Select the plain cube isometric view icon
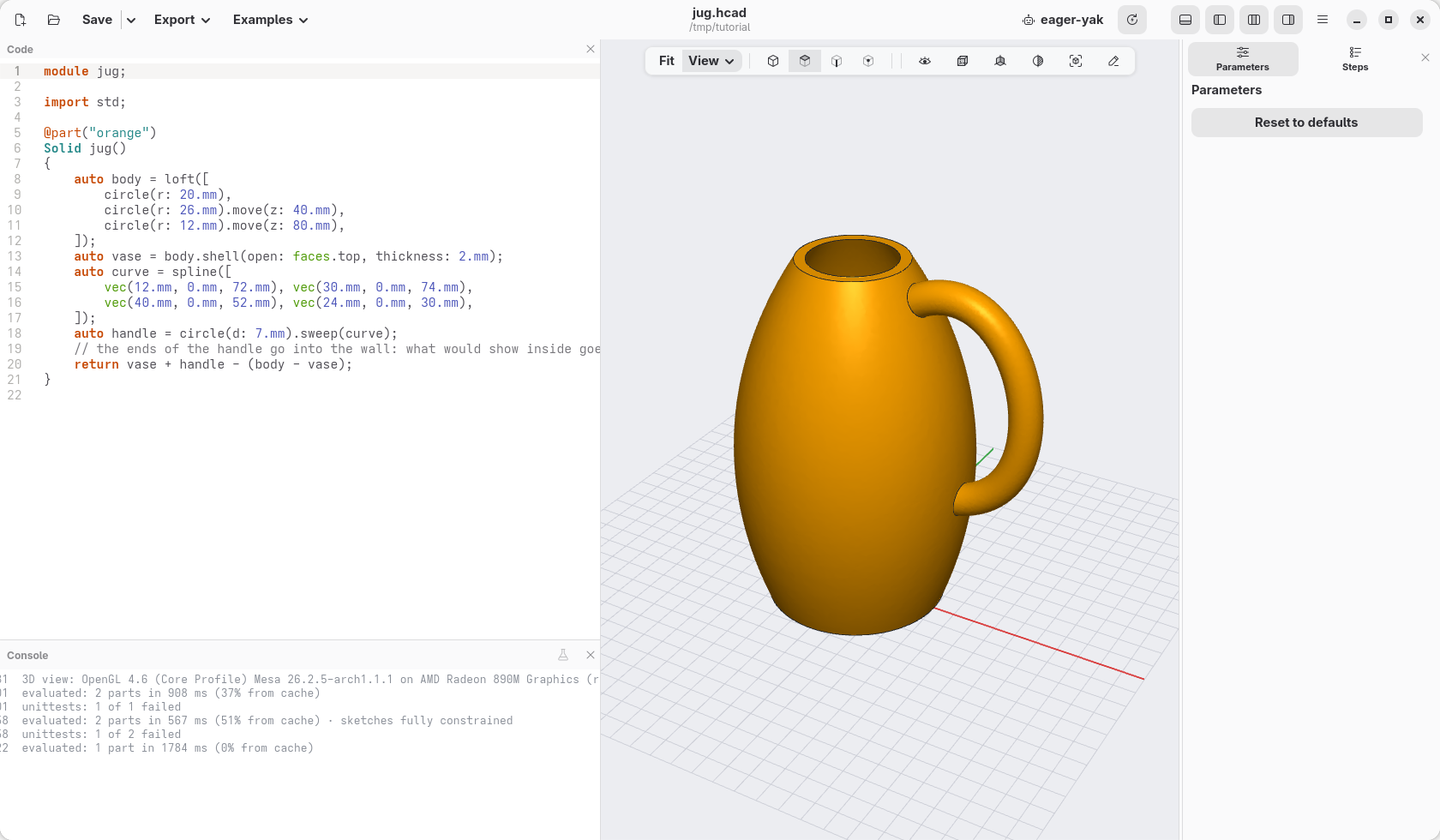1440x840 pixels. (x=773, y=61)
